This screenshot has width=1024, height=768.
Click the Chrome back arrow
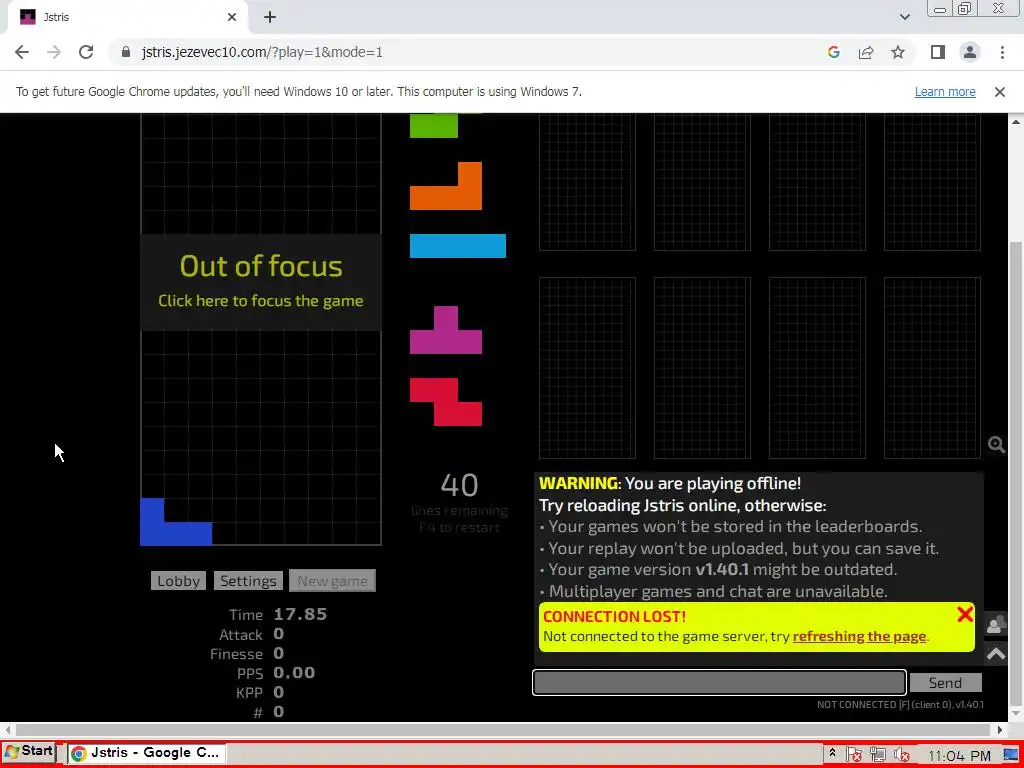22,52
